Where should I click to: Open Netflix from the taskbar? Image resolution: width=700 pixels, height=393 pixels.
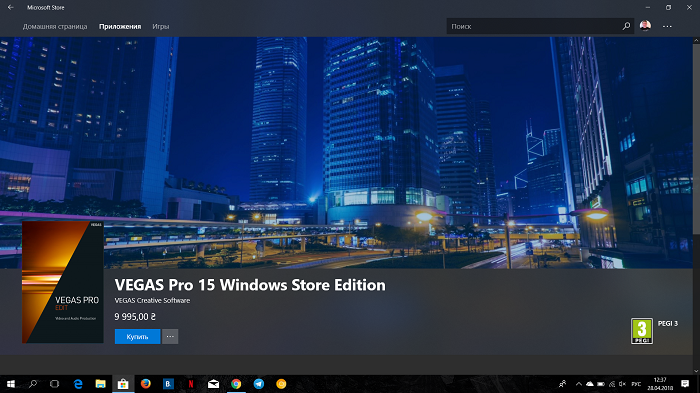tap(191, 384)
